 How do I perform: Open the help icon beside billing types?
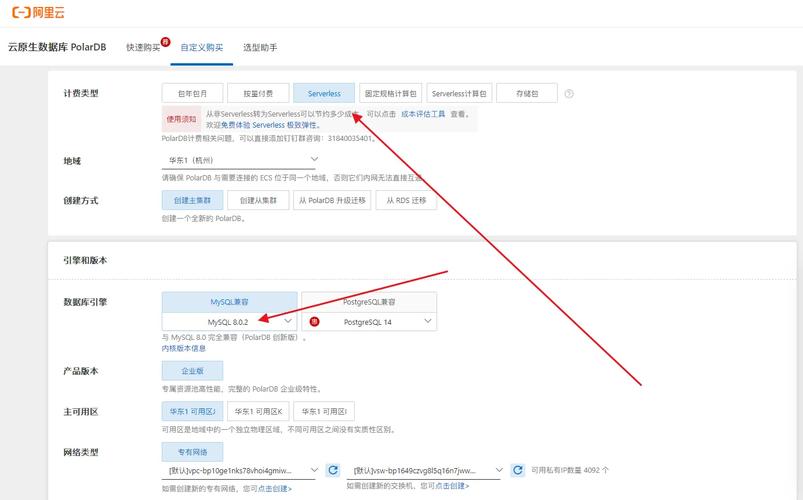(x=569, y=94)
